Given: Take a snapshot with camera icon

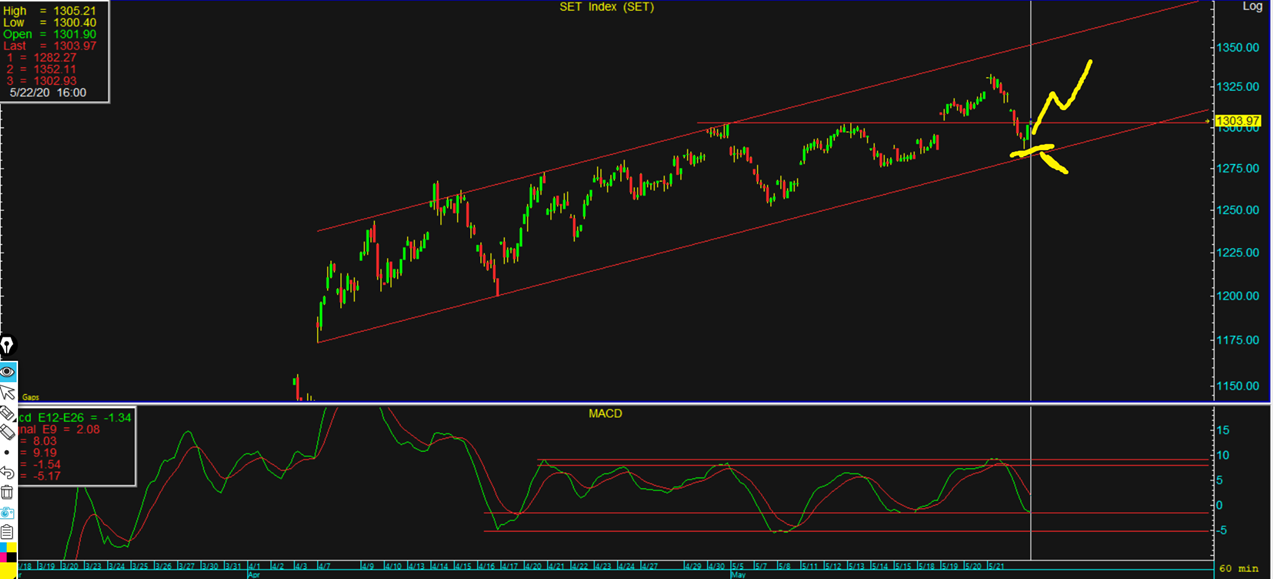Looking at the screenshot, I should [7, 511].
